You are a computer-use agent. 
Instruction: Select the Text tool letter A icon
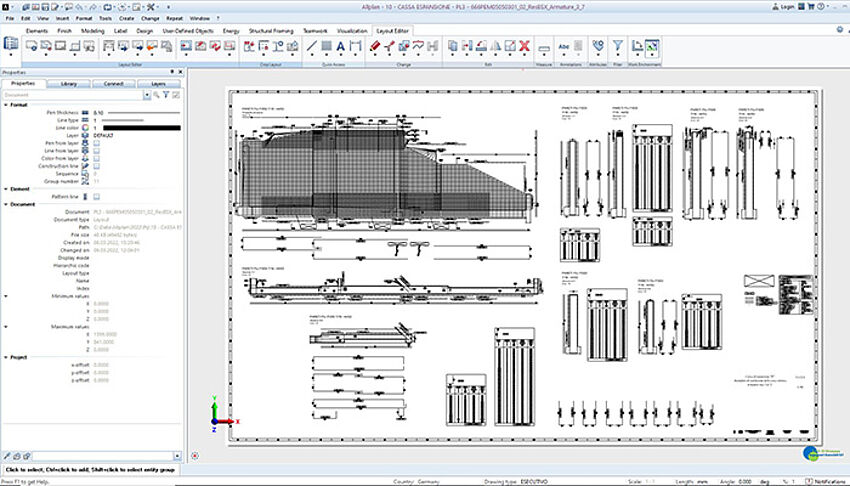click(x=340, y=46)
